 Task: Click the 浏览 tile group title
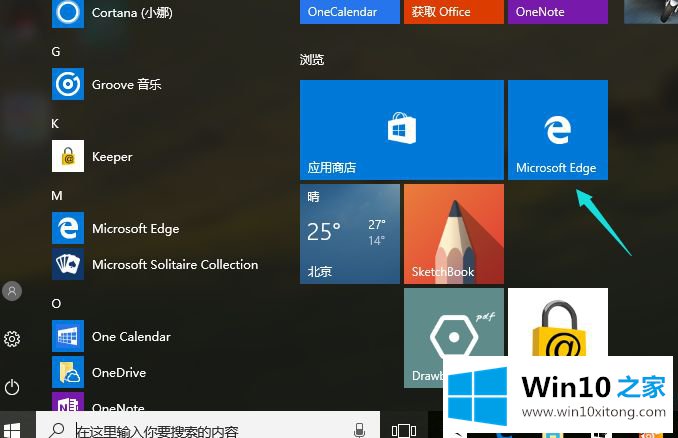pyautogui.click(x=312, y=59)
